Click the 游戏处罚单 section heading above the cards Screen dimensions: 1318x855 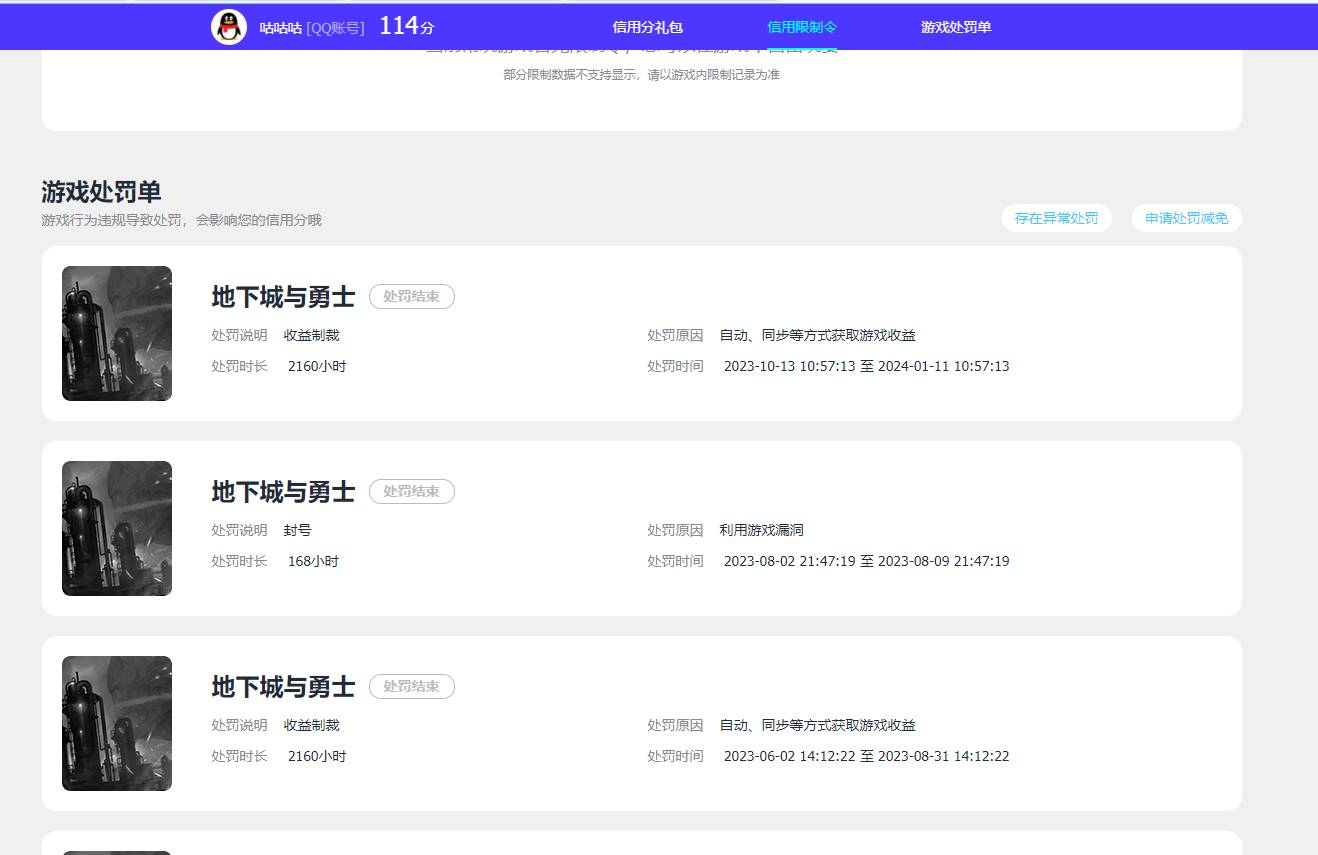click(101, 192)
